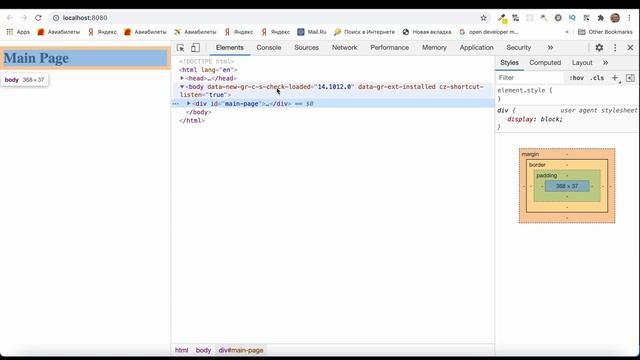This screenshot has height=360, width=640.
Task: Open the Поиск в Интернете bookmark
Action: [x=364, y=31]
